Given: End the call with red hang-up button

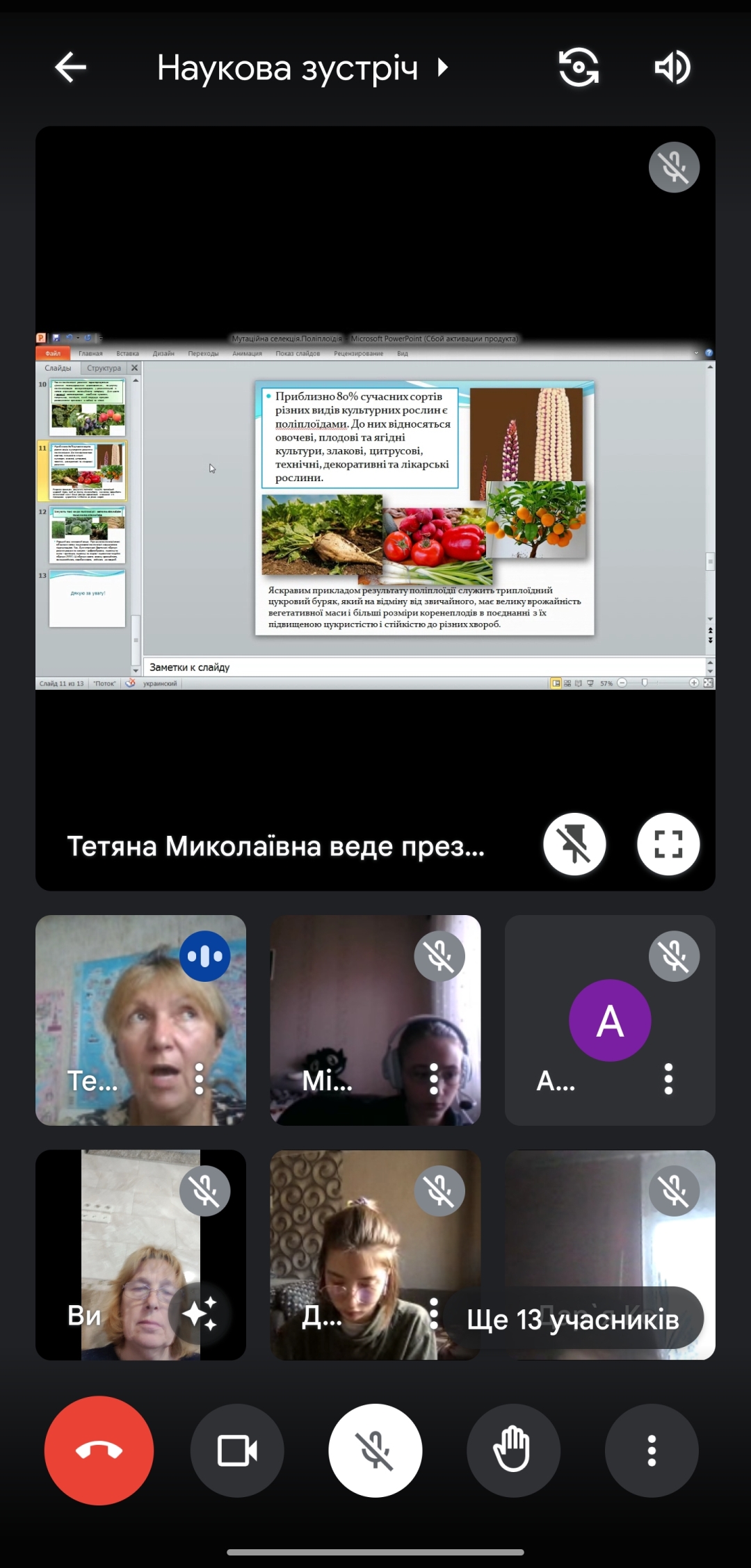Looking at the screenshot, I should pos(99,1450).
